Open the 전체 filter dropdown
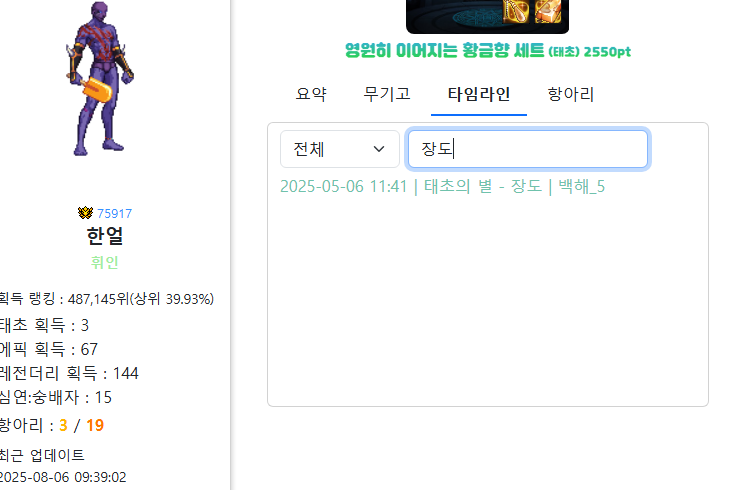The image size is (740, 490). tap(340, 149)
